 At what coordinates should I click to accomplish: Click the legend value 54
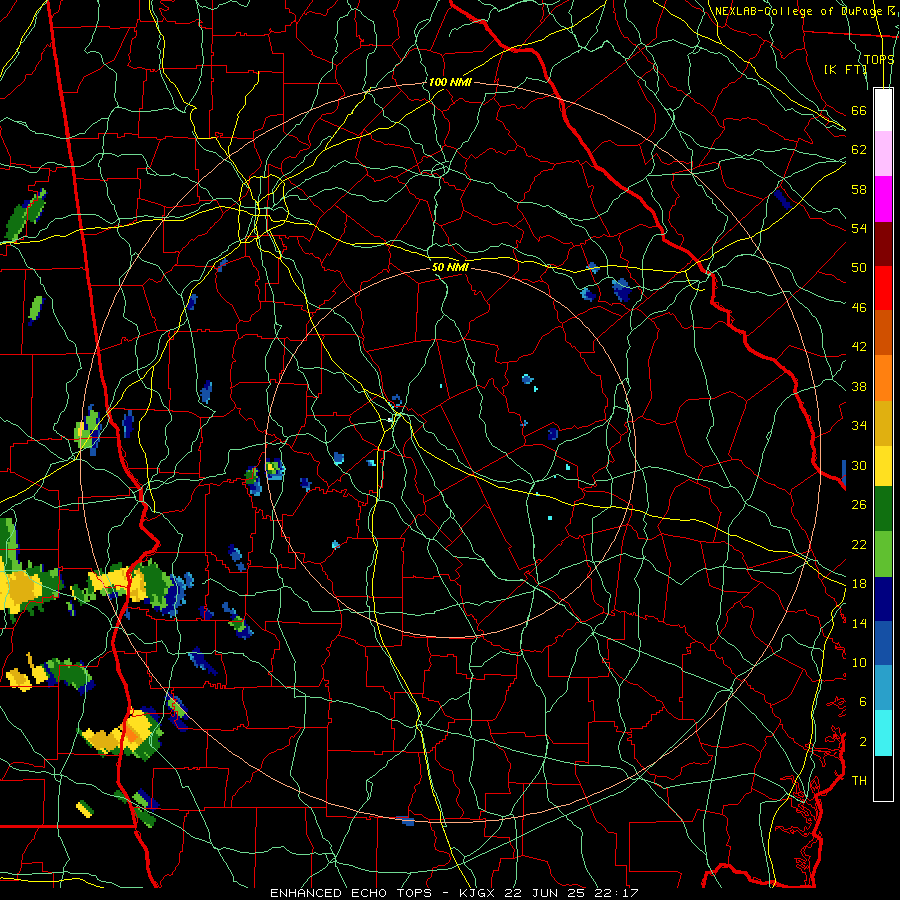coord(859,228)
